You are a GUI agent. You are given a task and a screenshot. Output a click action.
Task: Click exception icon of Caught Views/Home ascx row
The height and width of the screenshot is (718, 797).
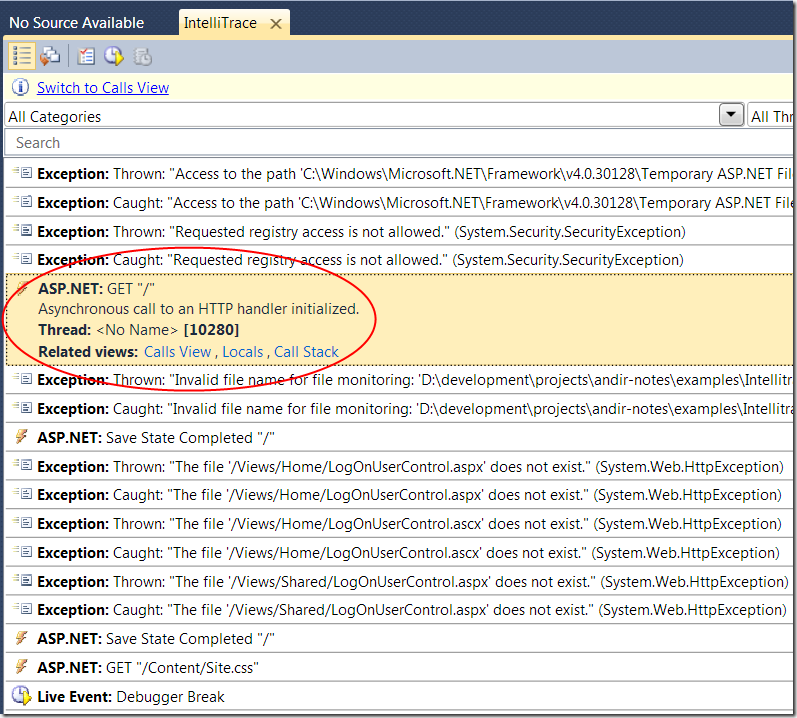coord(22,551)
